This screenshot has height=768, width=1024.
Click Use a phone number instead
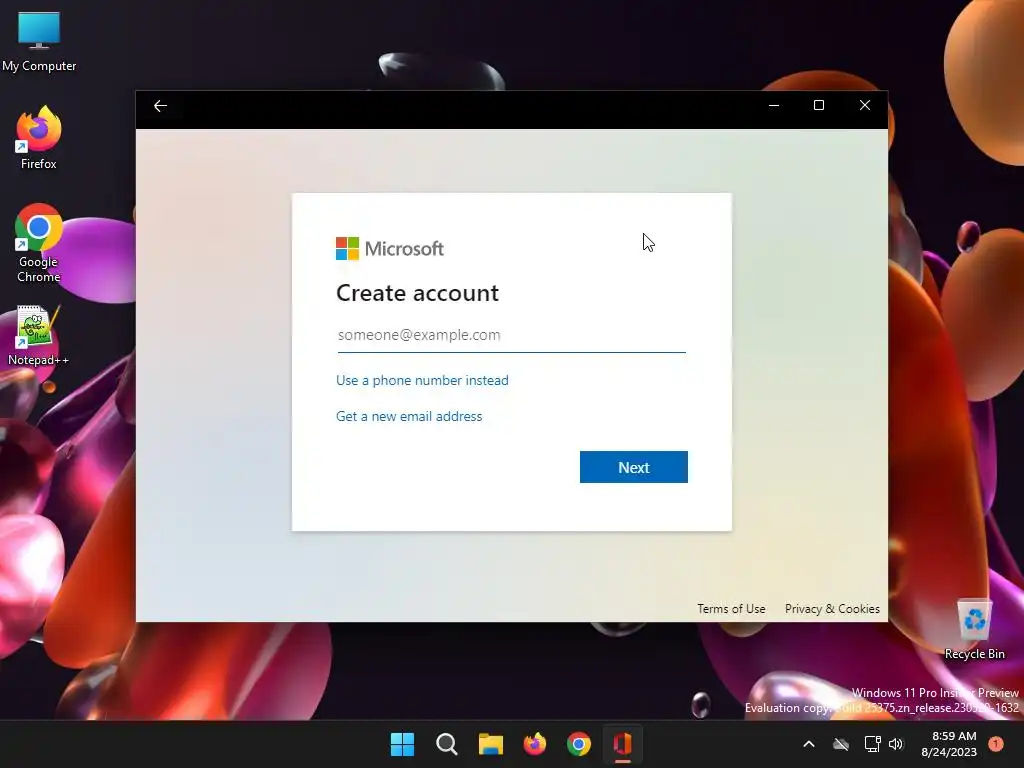[422, 380]
